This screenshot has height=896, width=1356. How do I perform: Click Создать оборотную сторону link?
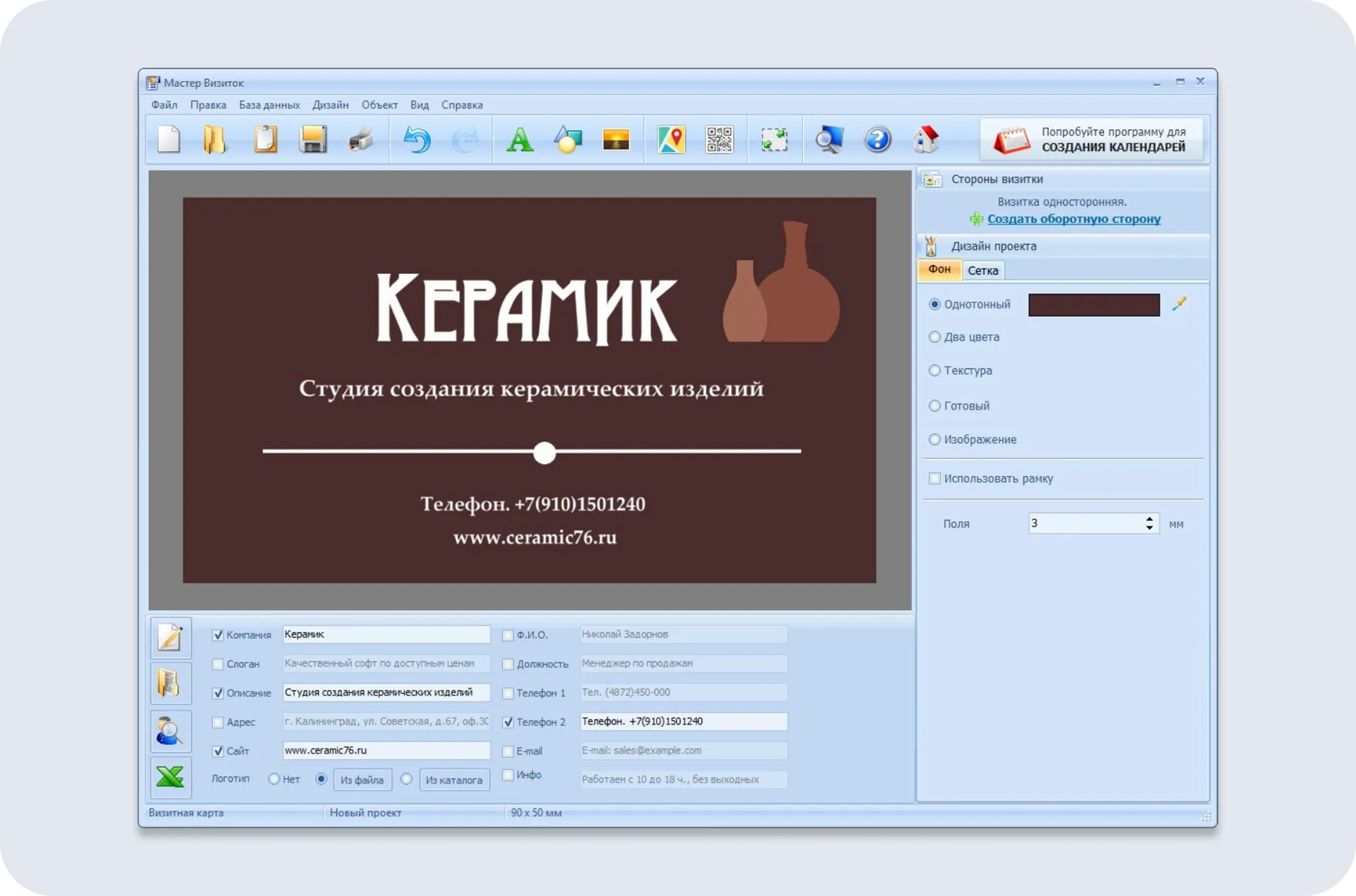1073,219
